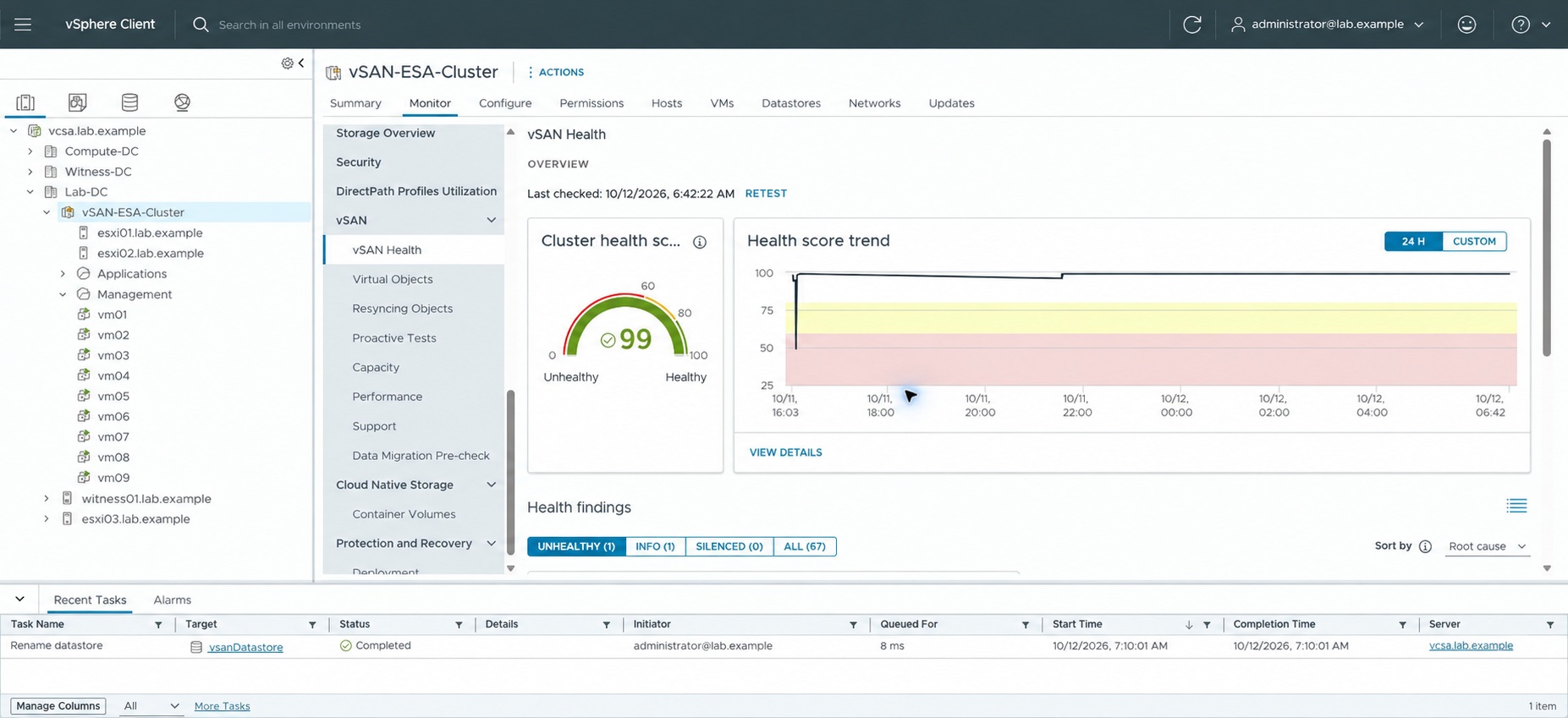
Task: Collapse the inventory sidebar panel
Action: click(x=301, y=63)
